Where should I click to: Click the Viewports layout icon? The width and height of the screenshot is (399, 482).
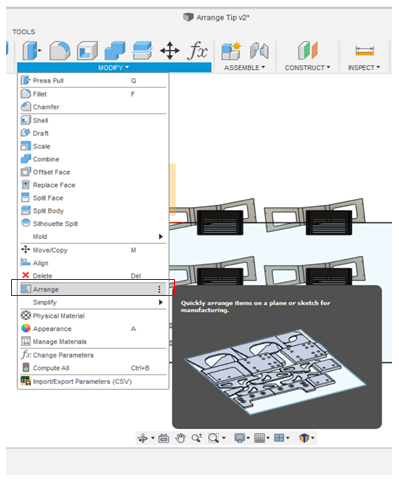(279, 438)
